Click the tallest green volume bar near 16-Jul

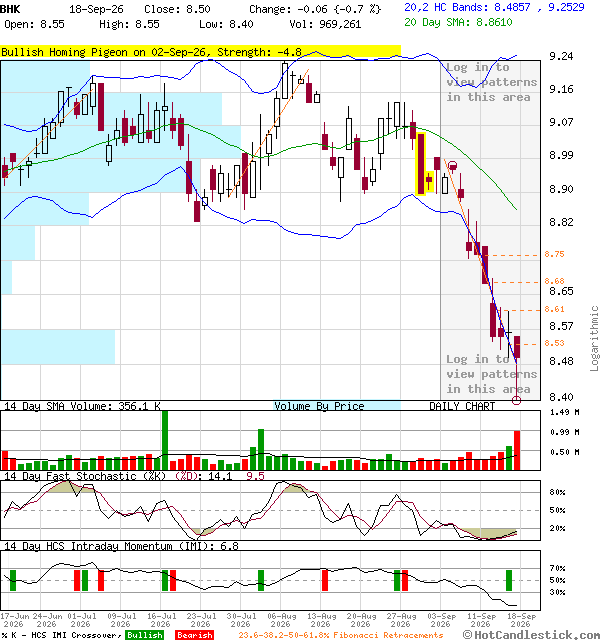click(165, 440)
